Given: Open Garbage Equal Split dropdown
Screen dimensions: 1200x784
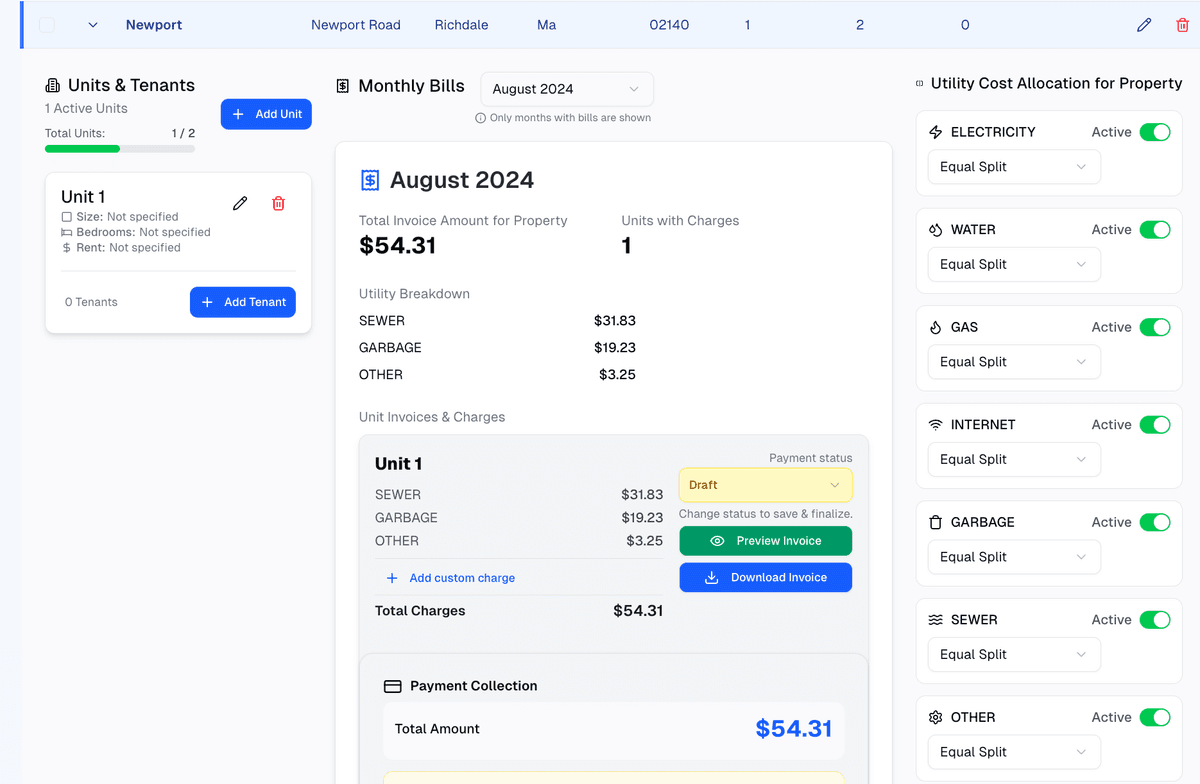Looking at the screenshot, I should (x=1014, y=557).
